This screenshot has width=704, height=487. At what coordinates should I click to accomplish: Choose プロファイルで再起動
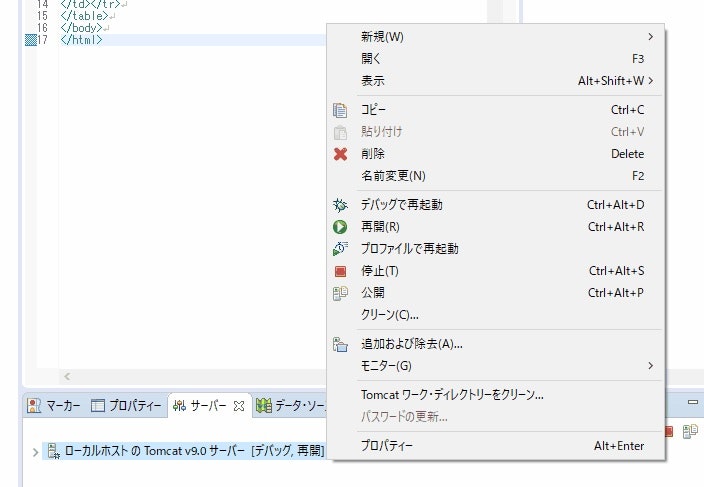pyautogui.click(x=496, y=249)
